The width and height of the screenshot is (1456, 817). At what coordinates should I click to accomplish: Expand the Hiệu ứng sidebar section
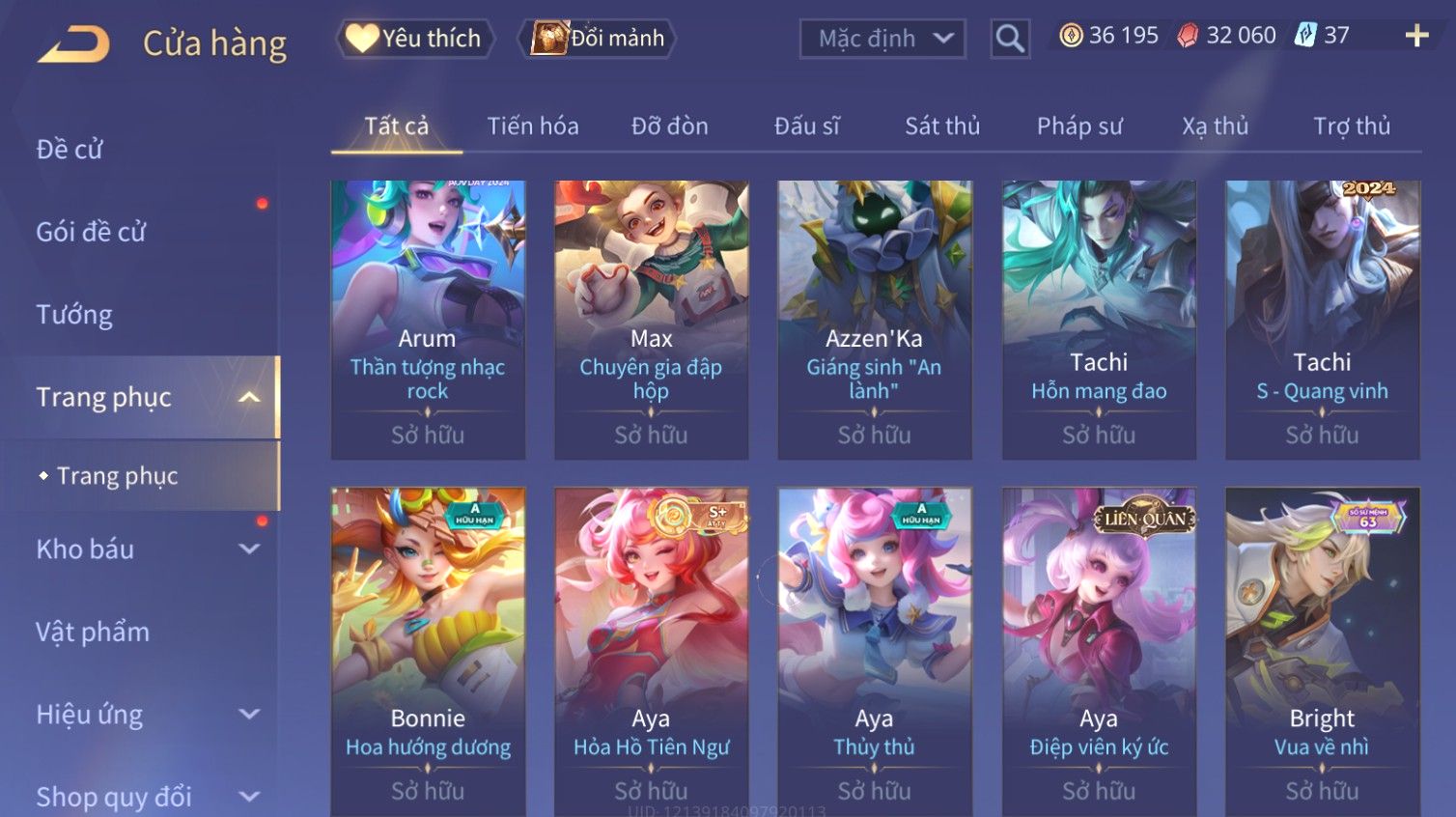pos(249,714)
